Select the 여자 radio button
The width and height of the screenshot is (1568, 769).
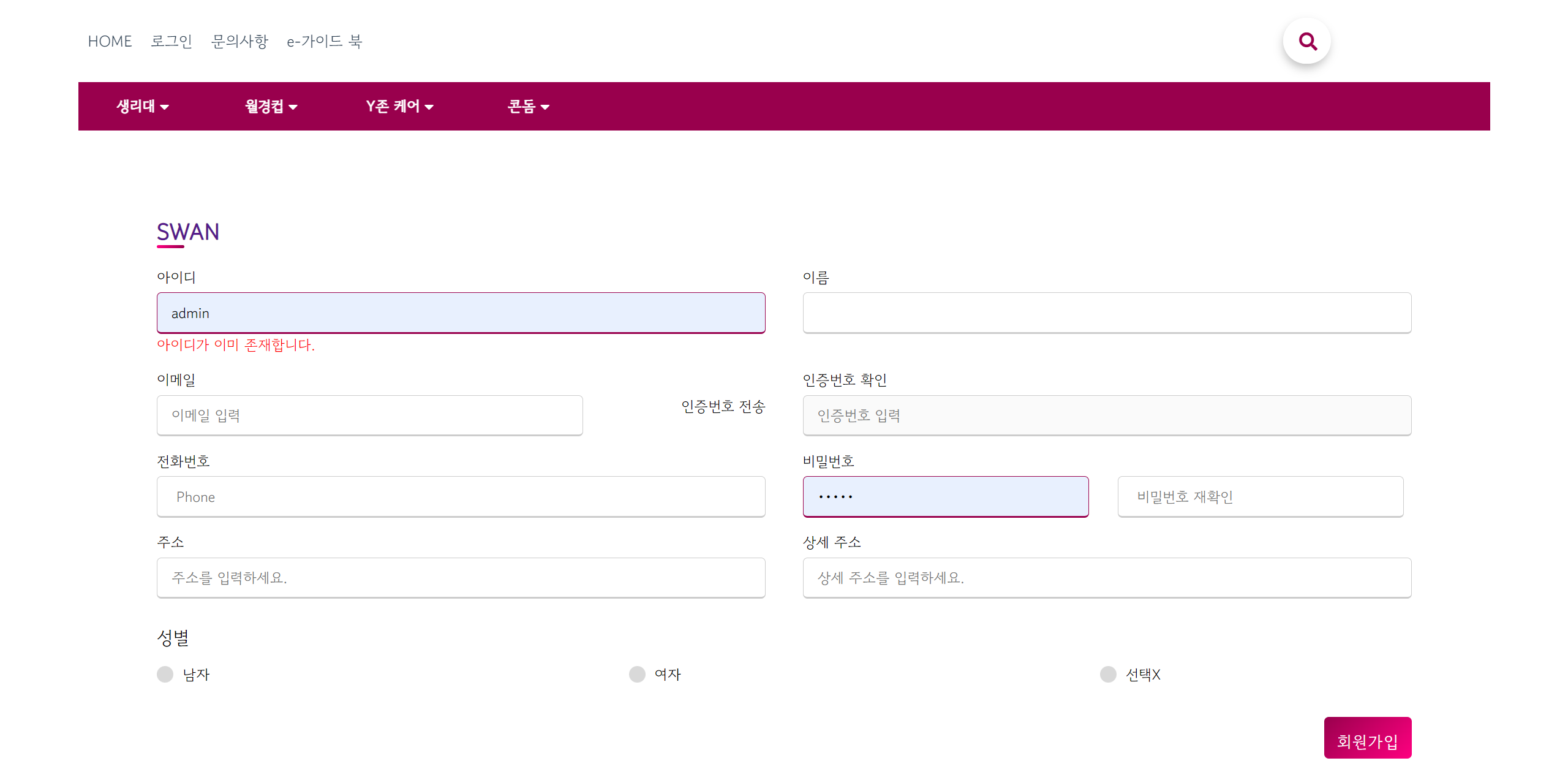coord(637,674)
